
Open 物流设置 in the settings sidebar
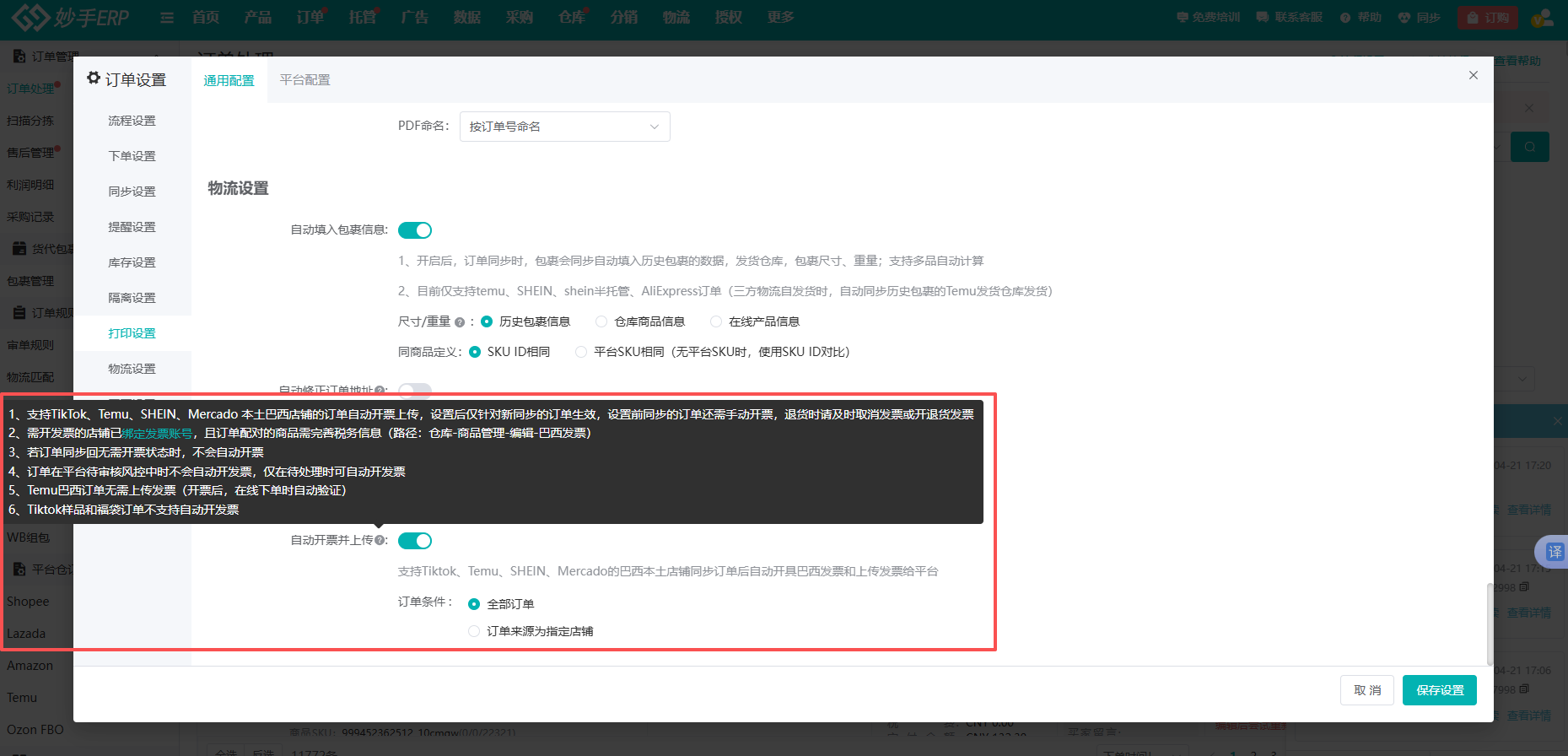(x=132, y=369)
